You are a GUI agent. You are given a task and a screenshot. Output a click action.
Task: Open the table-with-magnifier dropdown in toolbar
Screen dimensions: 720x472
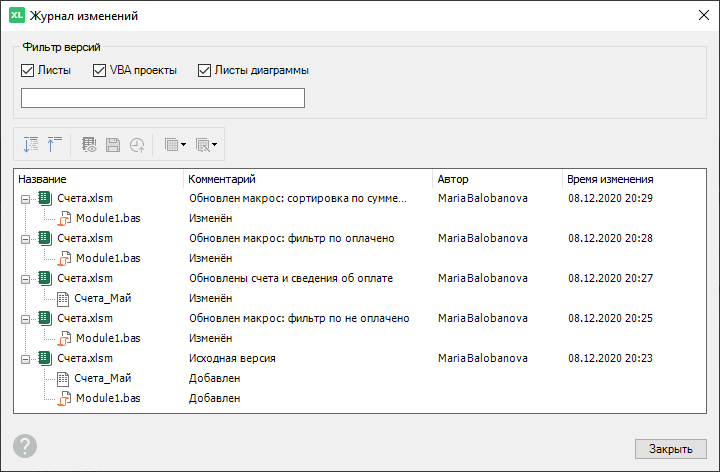tap(208, 144)
